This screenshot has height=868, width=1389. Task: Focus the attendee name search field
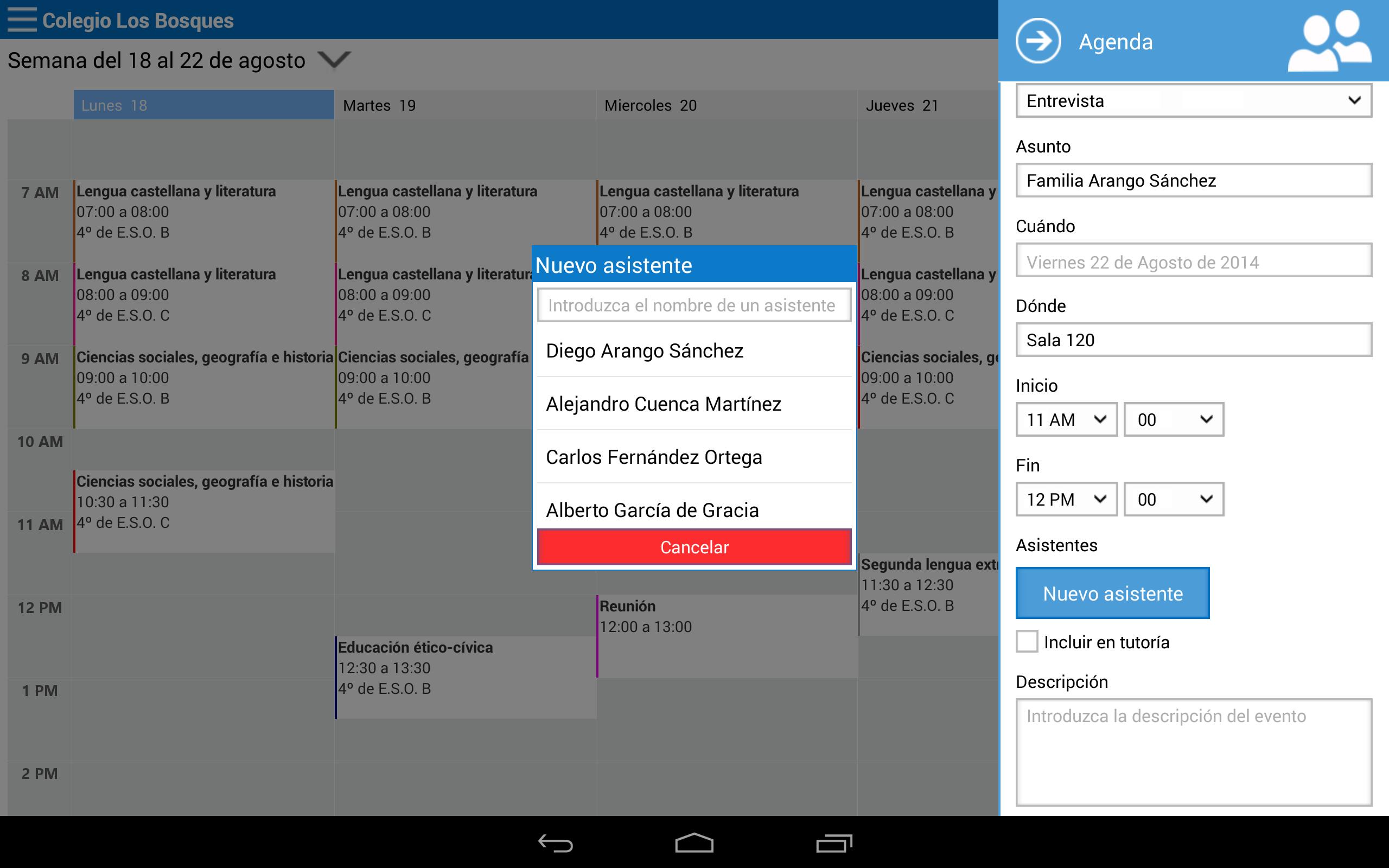tap(694, 305)
